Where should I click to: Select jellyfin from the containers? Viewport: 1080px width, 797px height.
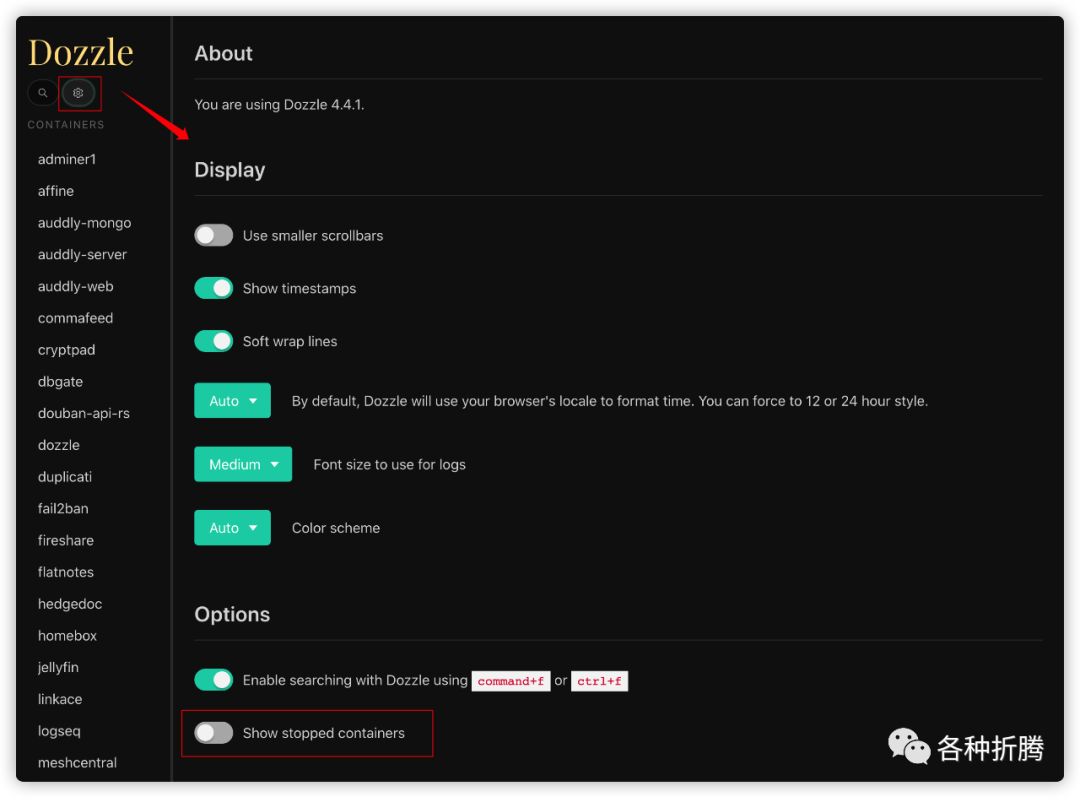[x=58, y=667]
